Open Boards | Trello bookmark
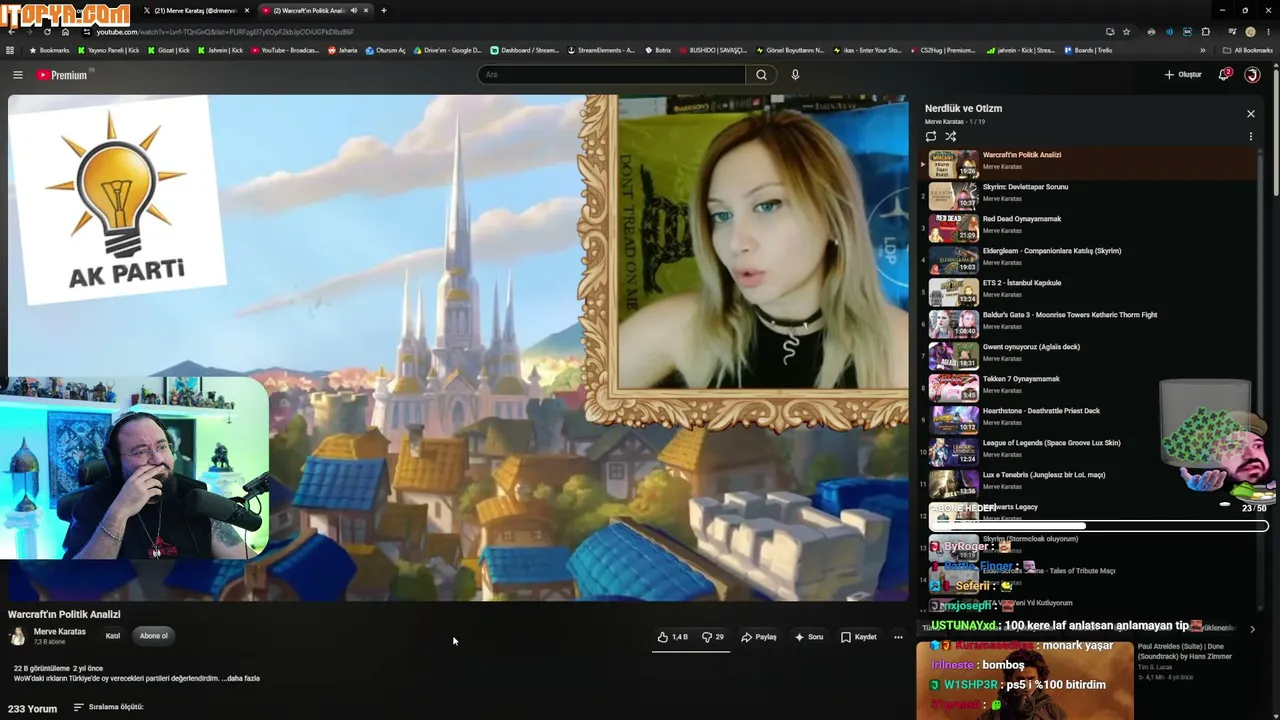 [x=1088, y=50]
